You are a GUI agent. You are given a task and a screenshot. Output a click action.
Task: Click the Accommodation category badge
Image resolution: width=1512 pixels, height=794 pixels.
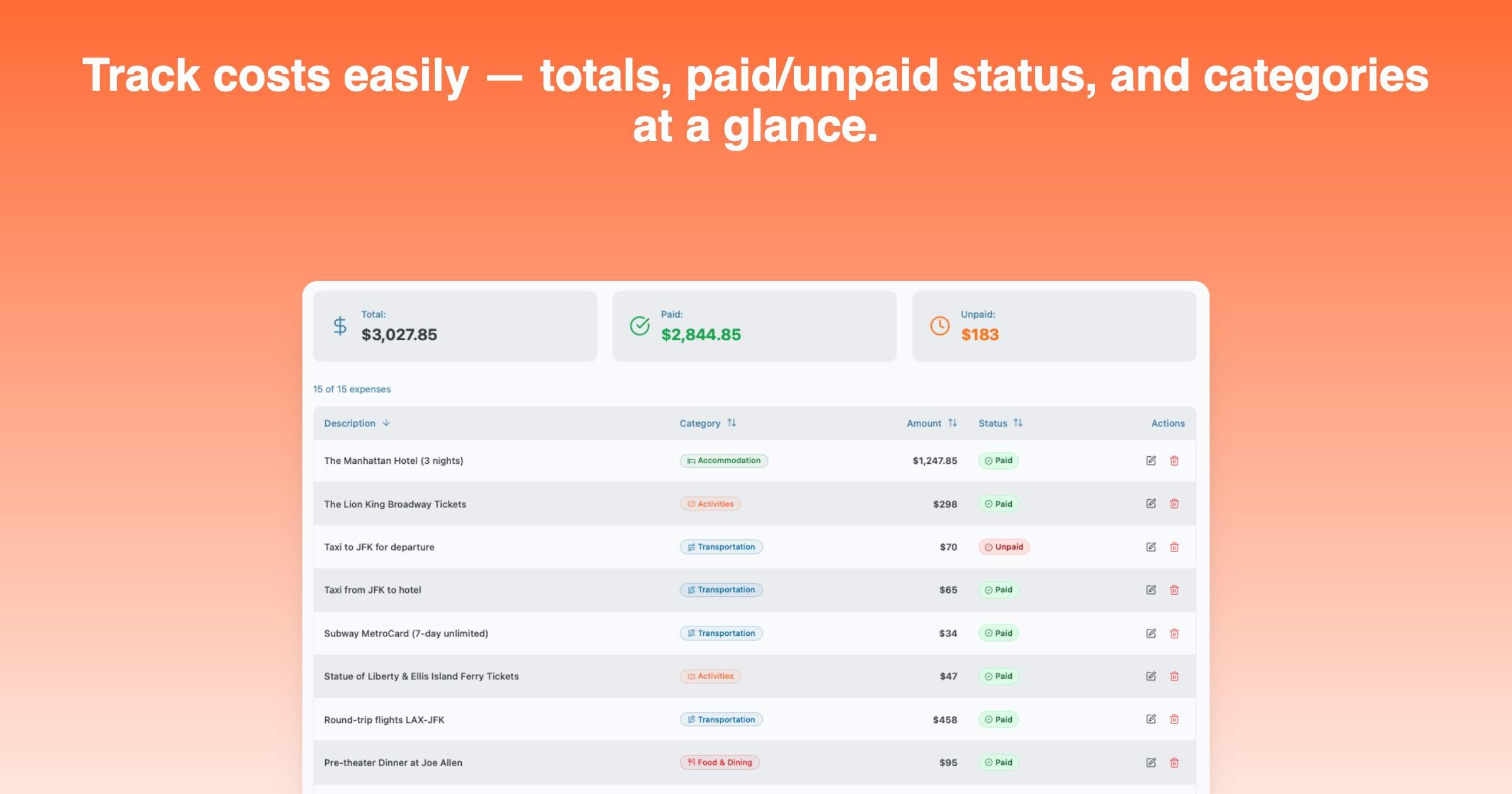723,461
